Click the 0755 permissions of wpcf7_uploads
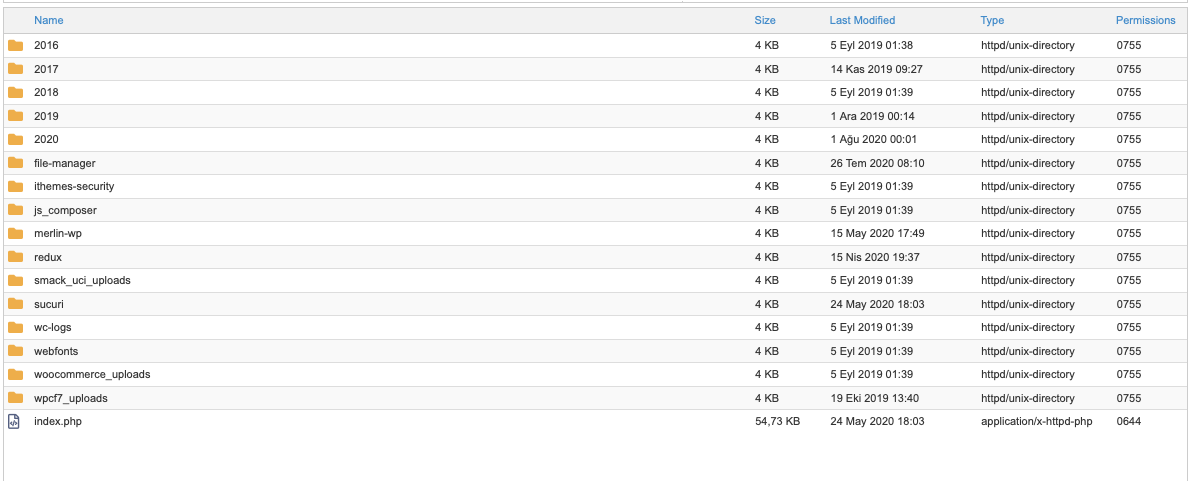 (1129, 398)
